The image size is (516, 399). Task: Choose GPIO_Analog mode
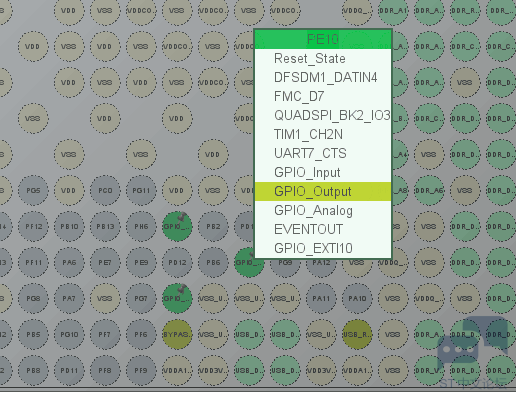pos(323,210)
